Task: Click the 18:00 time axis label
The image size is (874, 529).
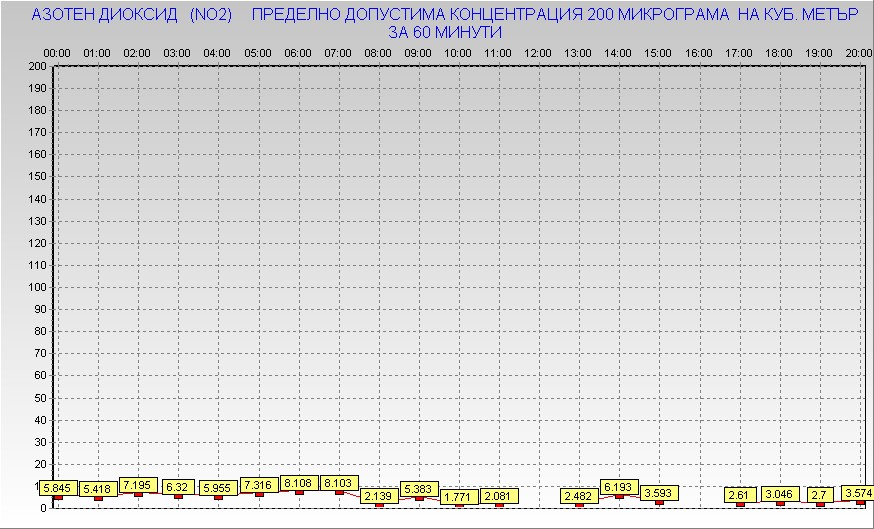Action: [779, 54]
